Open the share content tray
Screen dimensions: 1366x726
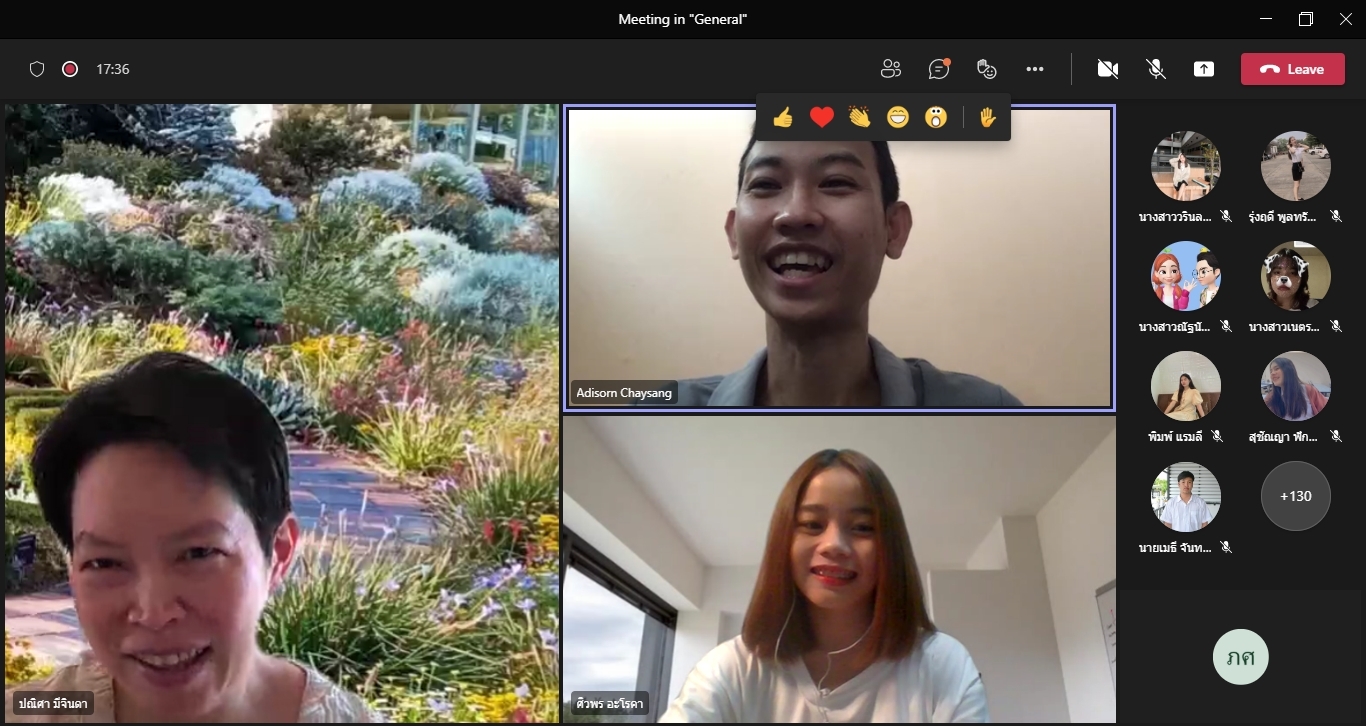[x=1204, y=69]
